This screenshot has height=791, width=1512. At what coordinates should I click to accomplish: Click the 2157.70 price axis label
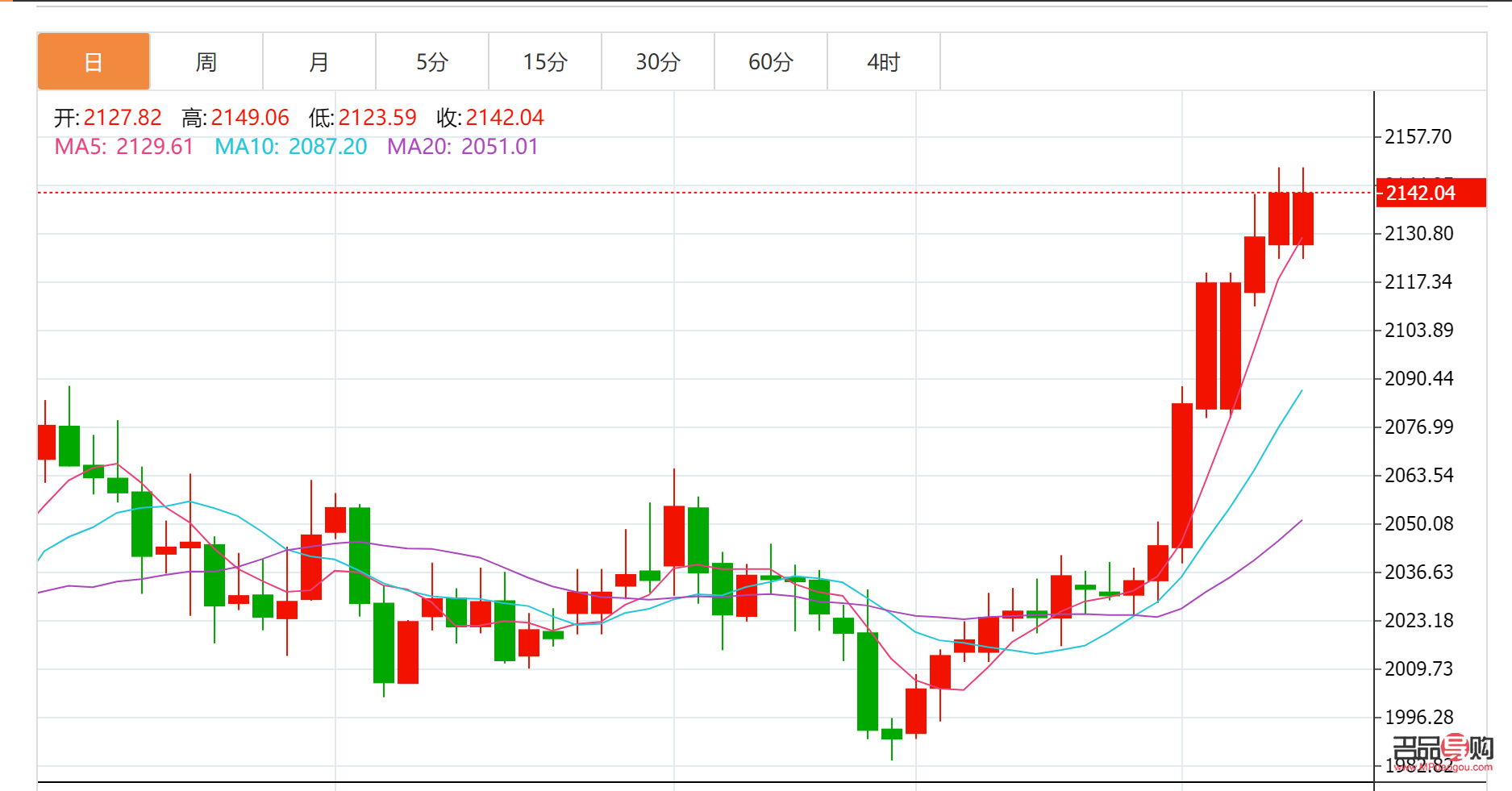(x=1418, y=137)
